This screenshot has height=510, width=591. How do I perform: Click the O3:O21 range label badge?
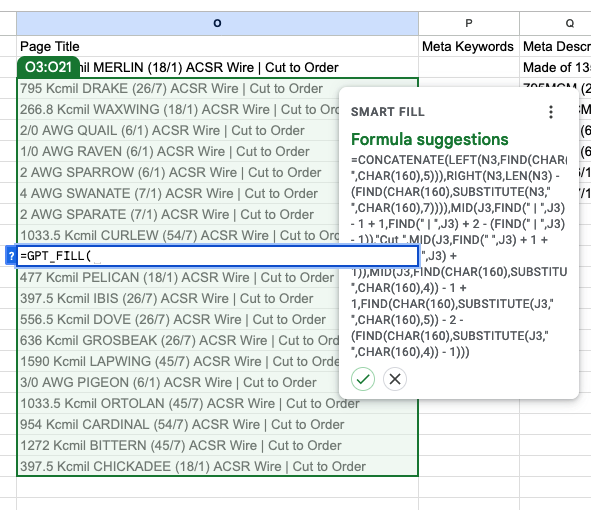coord(48,67)
